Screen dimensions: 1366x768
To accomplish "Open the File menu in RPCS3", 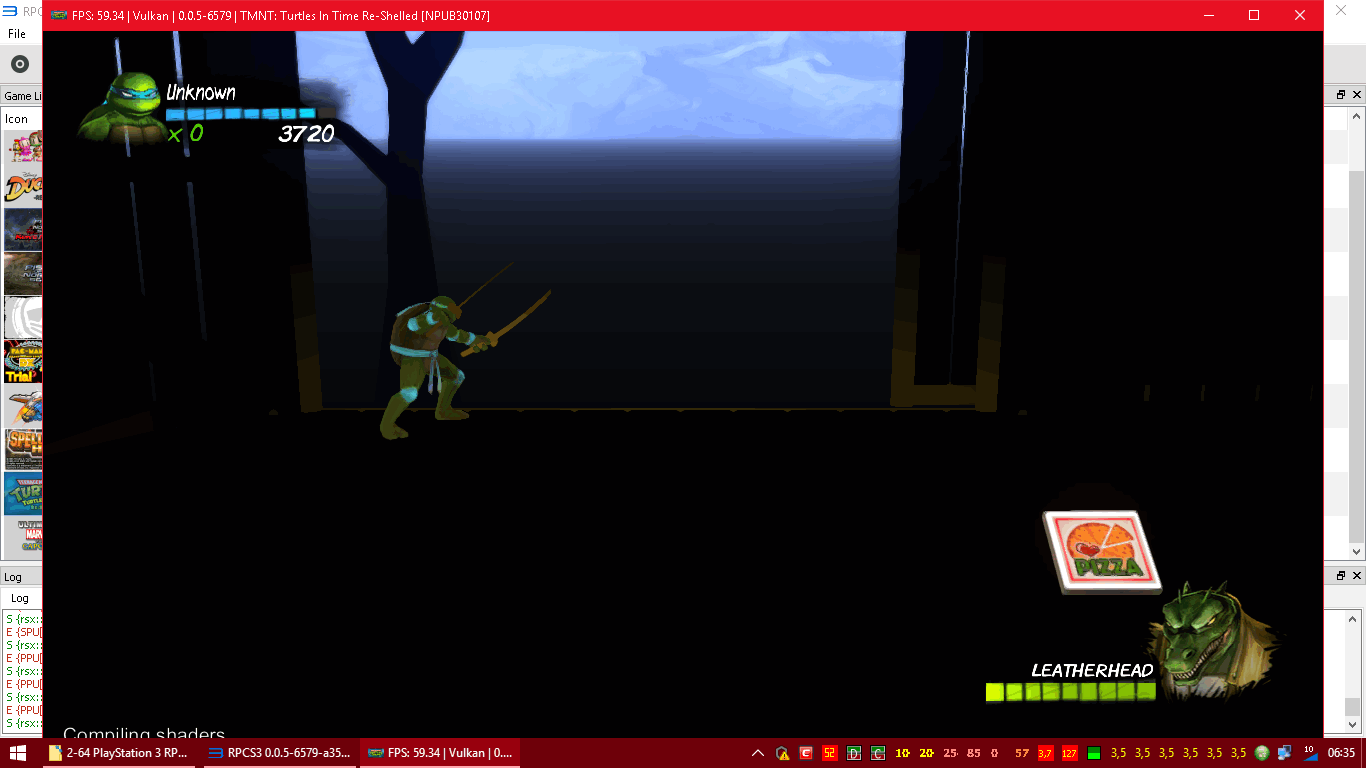I will click(x=17, y=34).
